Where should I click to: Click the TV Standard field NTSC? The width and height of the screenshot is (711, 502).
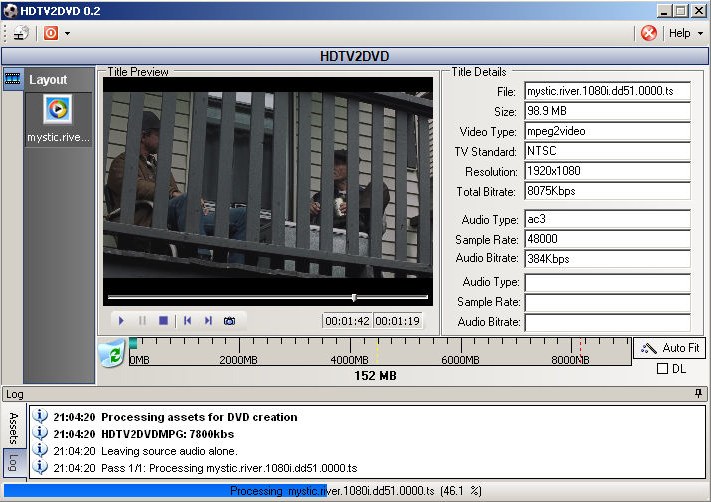tap(608, 151)
